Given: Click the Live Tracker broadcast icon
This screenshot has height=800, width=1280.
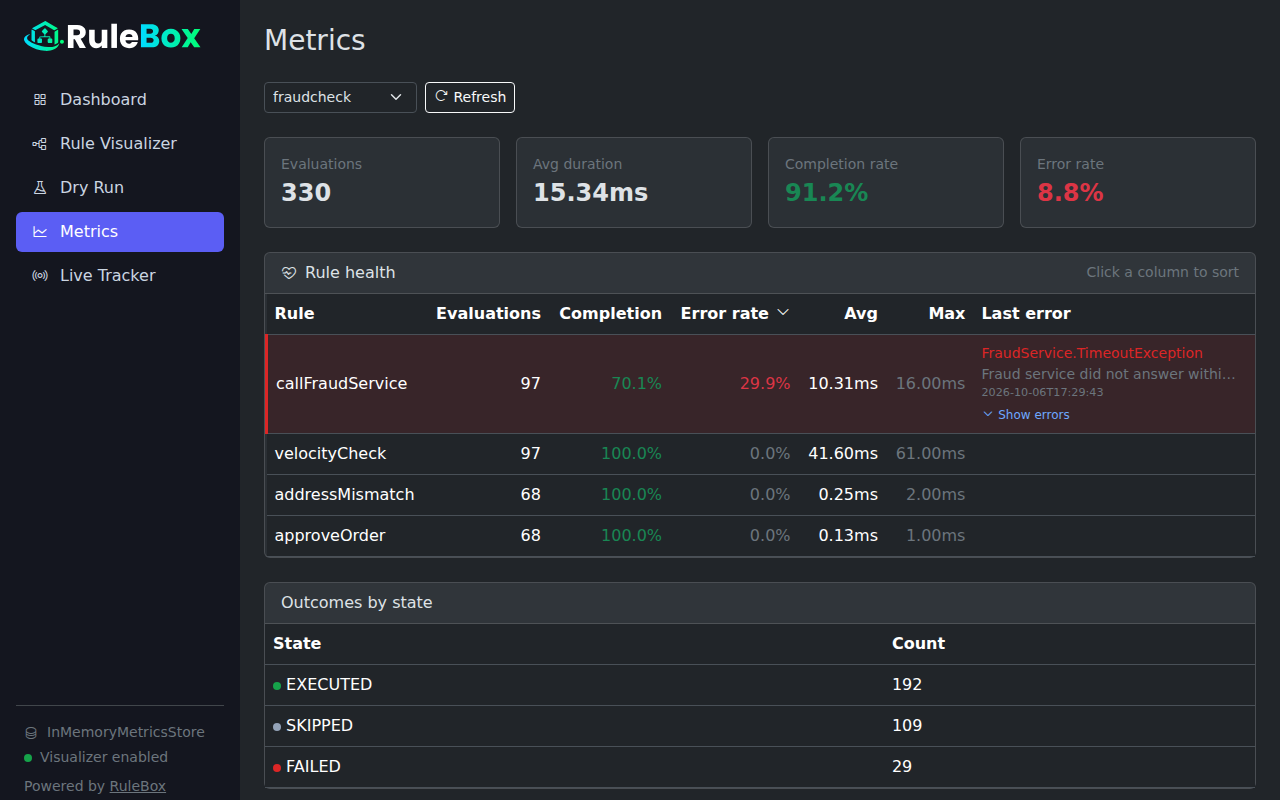Looking at the screenshot, I should coord(40,276).
